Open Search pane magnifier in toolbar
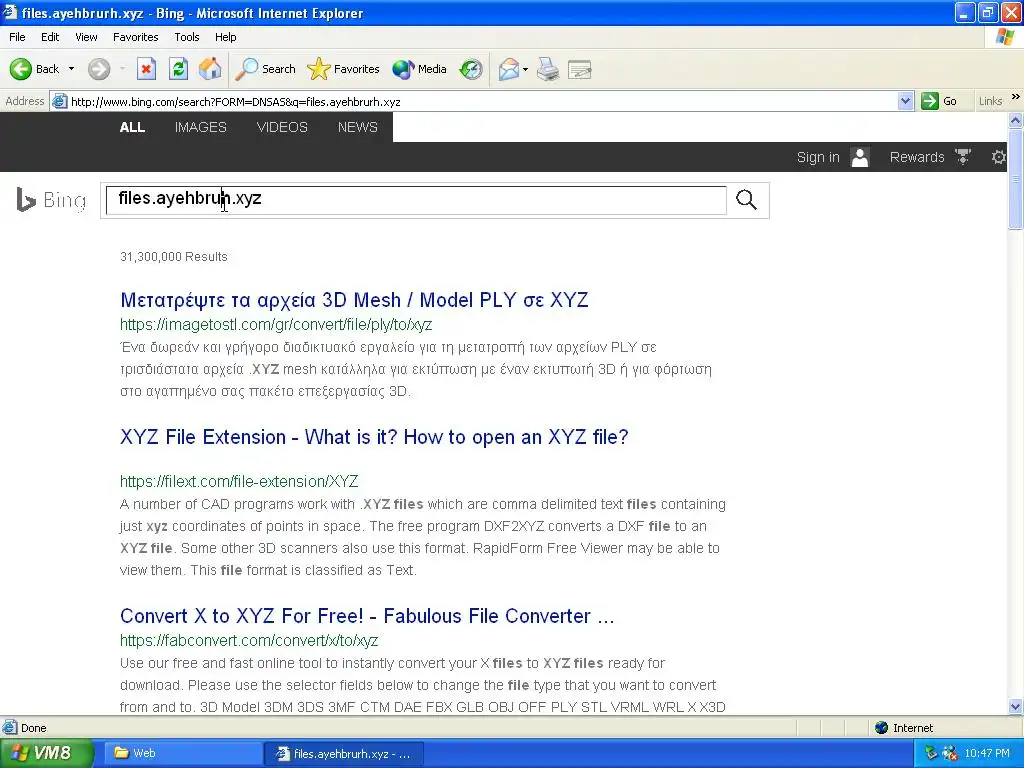 (x=265, y=69)
